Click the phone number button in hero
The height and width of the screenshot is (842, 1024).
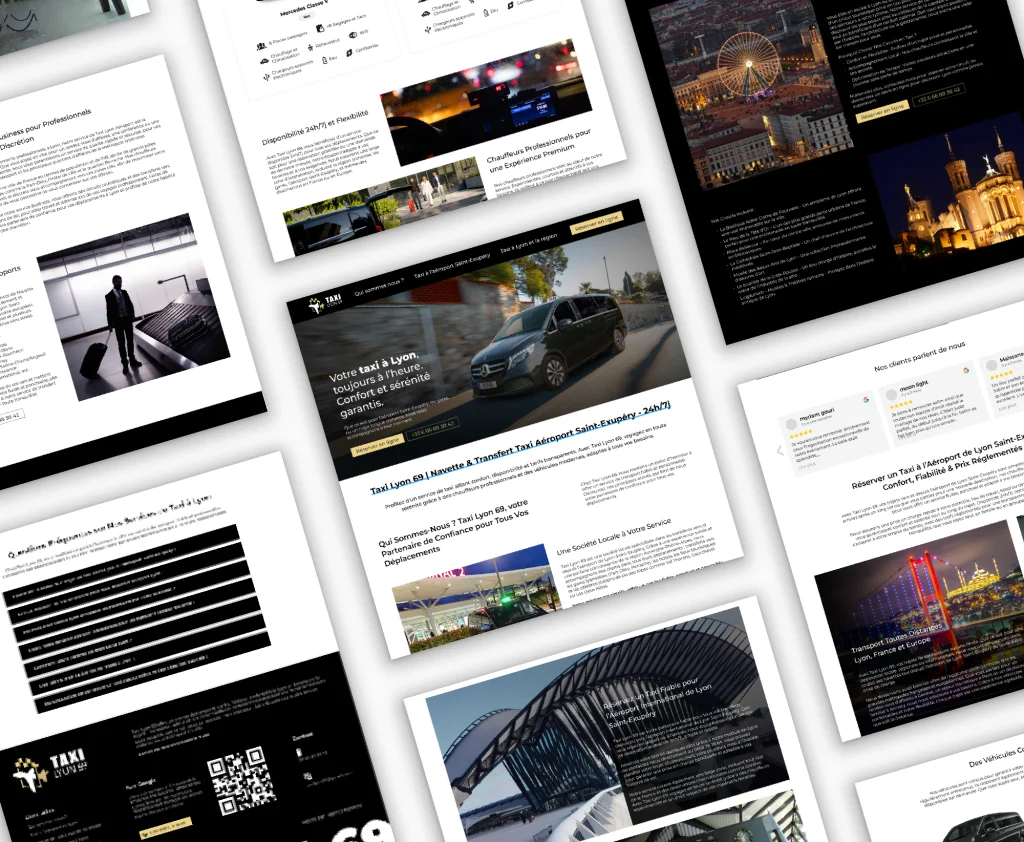tap(431, 424)
